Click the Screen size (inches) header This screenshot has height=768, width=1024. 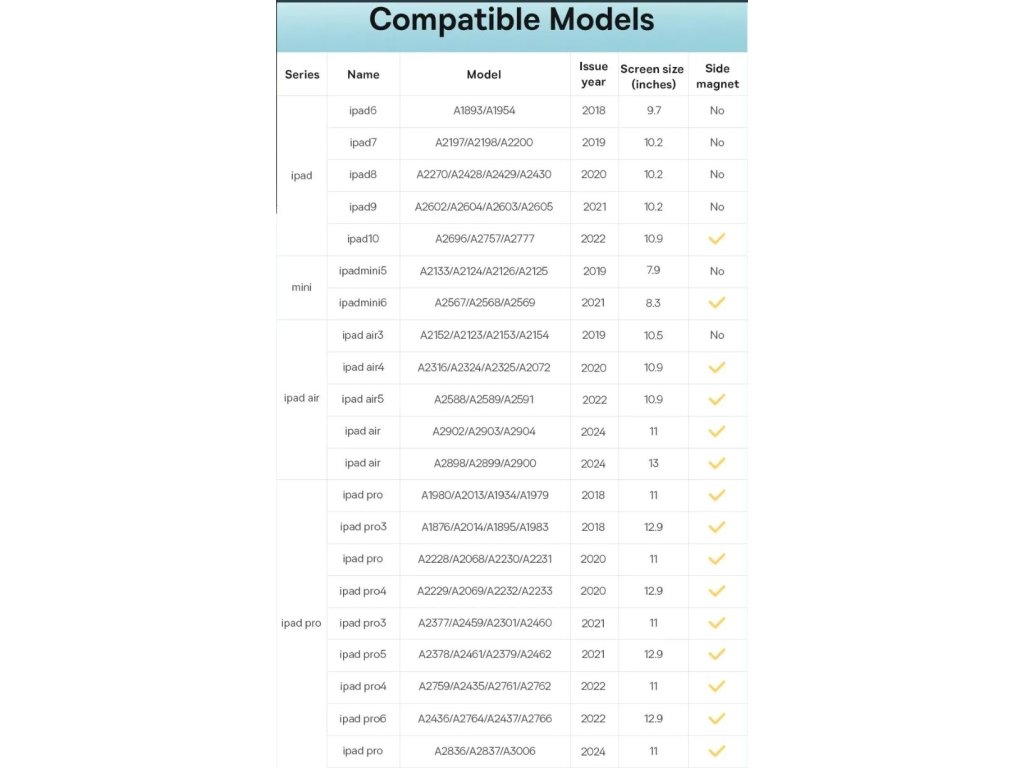click(x=652, y=76)
